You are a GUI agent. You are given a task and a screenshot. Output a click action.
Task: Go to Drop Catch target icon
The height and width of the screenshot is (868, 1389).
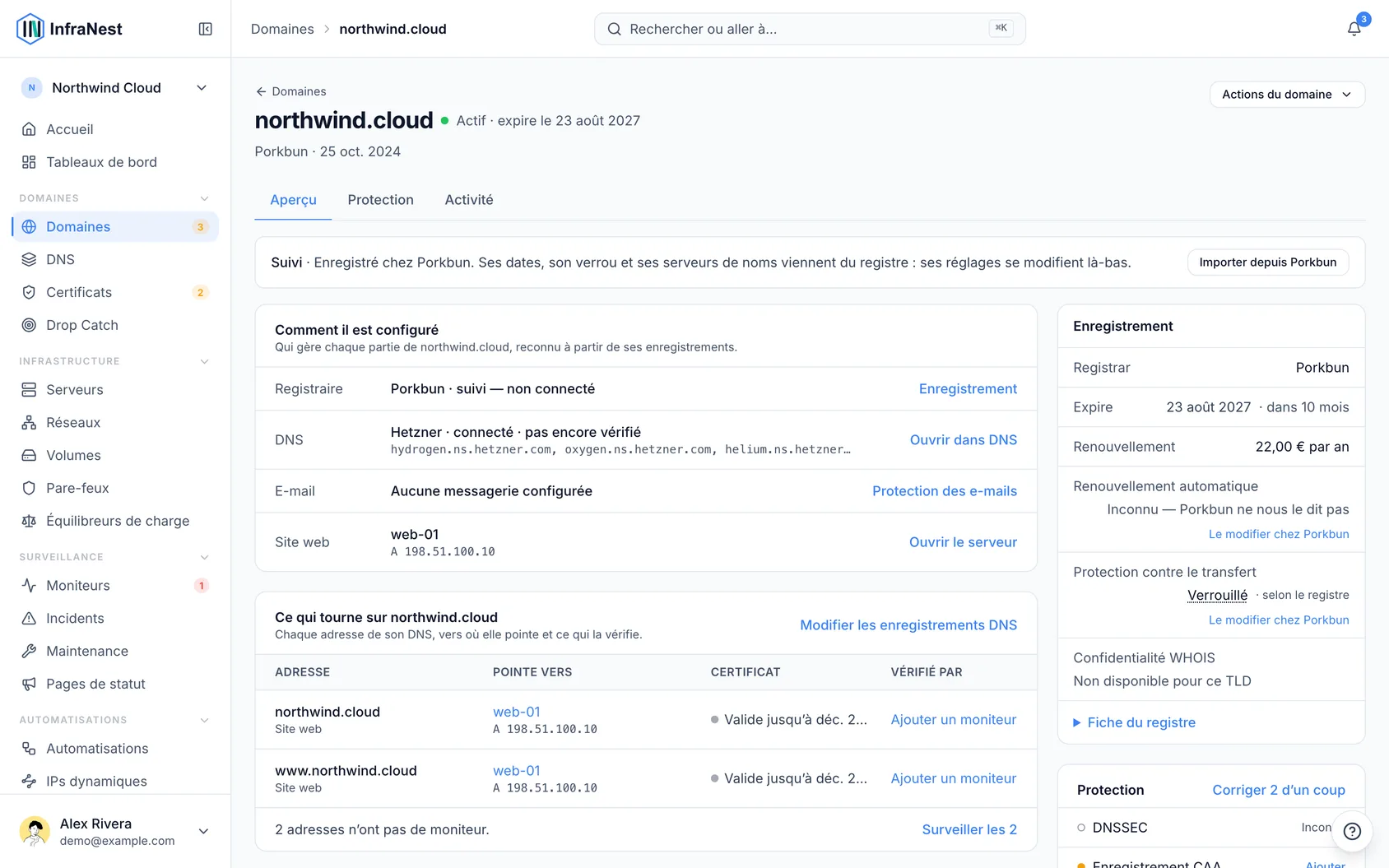[29, 325]
